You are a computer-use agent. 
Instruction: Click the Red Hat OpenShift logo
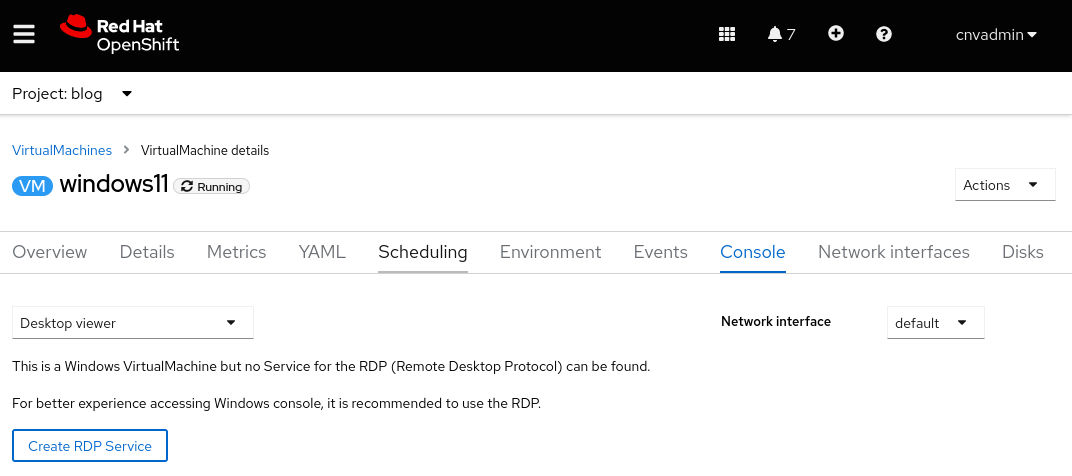coord(120,35)
